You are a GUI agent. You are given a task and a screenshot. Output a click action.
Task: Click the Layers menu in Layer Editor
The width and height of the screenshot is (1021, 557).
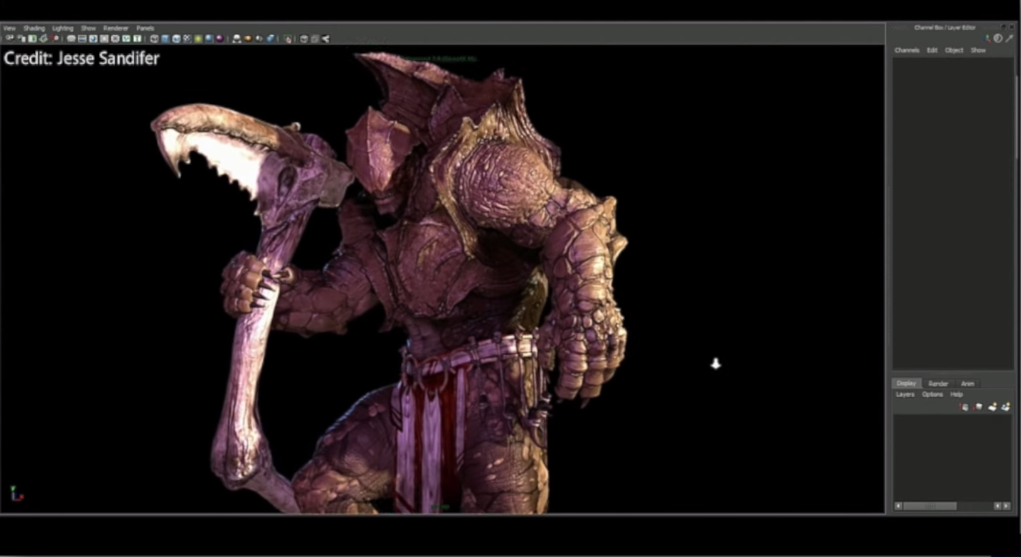(904, 395)
